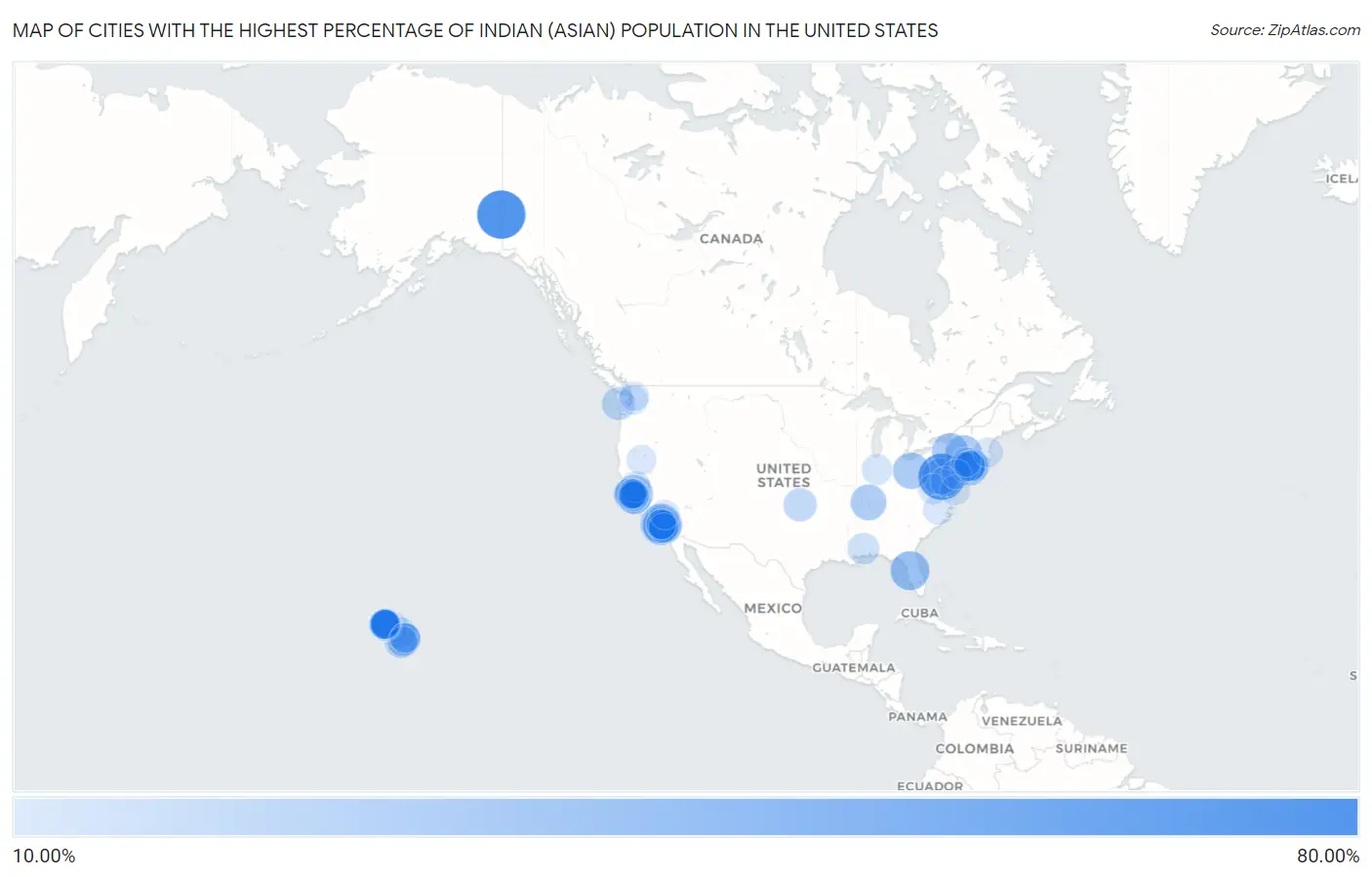Select the Louisiana-area light bubble
The height and width of the screenshot is (877, 1372).
click(864, 548)
